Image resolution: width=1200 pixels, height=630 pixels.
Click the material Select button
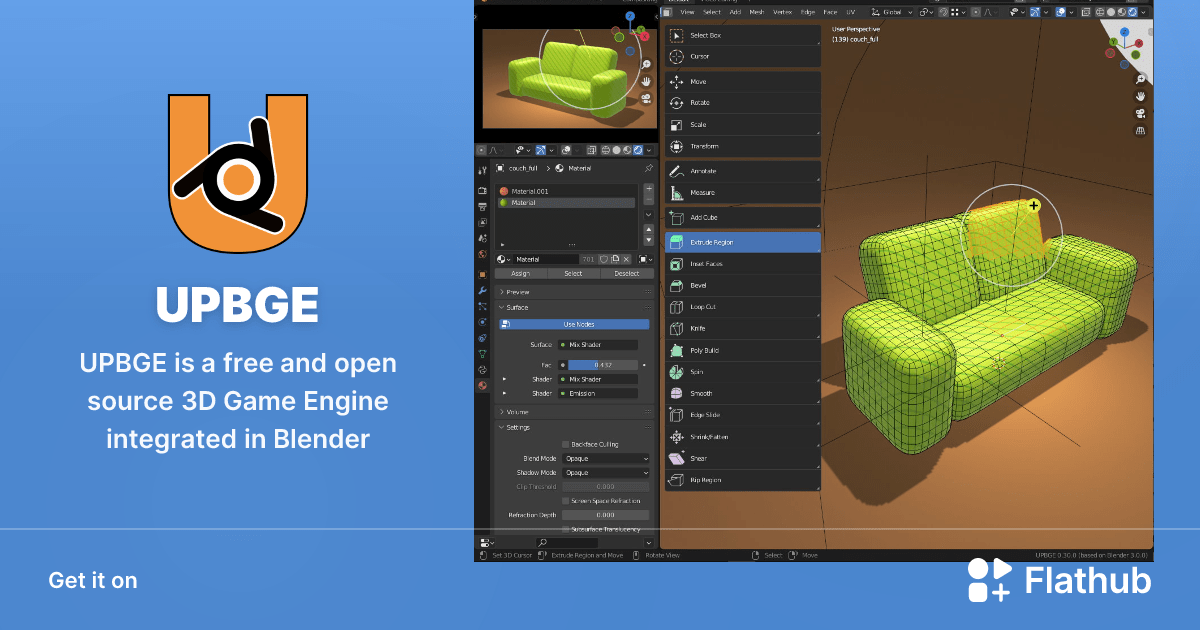(x=573, y=273)
